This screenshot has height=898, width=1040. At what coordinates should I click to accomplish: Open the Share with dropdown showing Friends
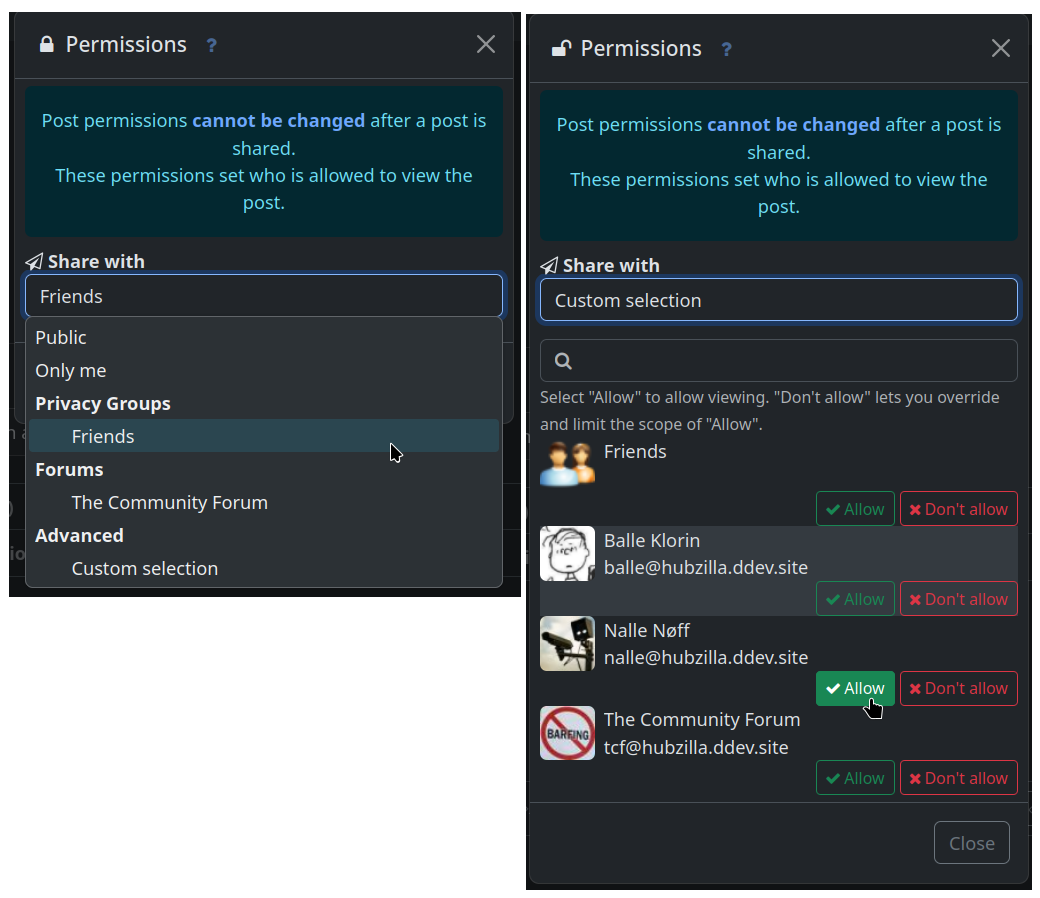pyautogui.click(x=264, y=295)
